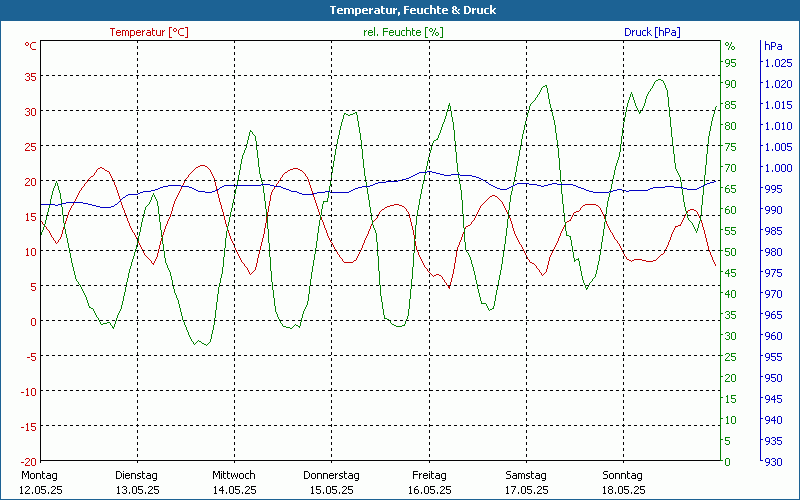This screenshot has width=800, height=500.
Task: Click humidity axis value 55
Action: pyautogui.click(x=731, y=231)
